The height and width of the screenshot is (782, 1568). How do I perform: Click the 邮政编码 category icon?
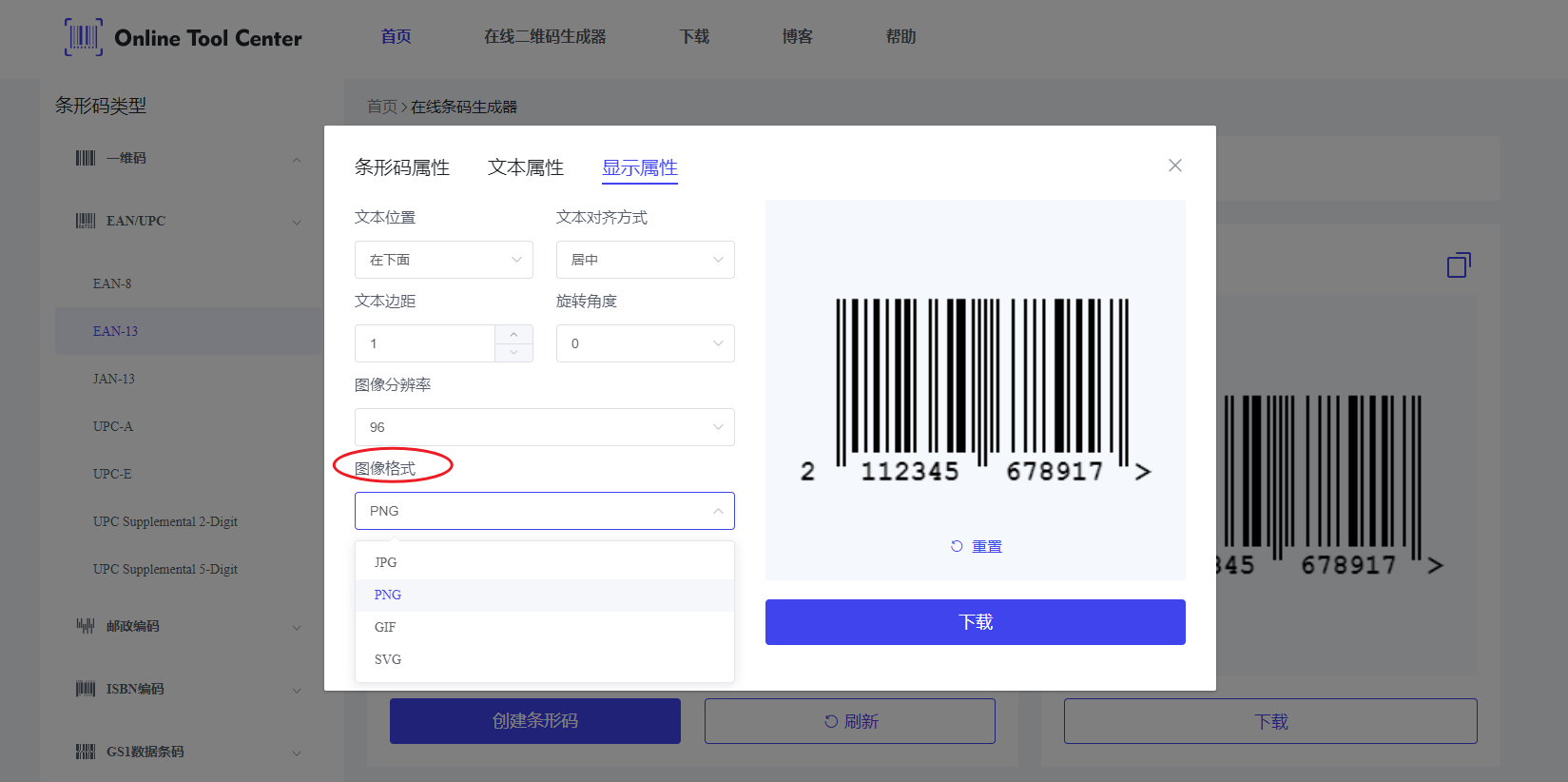(x=86, y=626)
